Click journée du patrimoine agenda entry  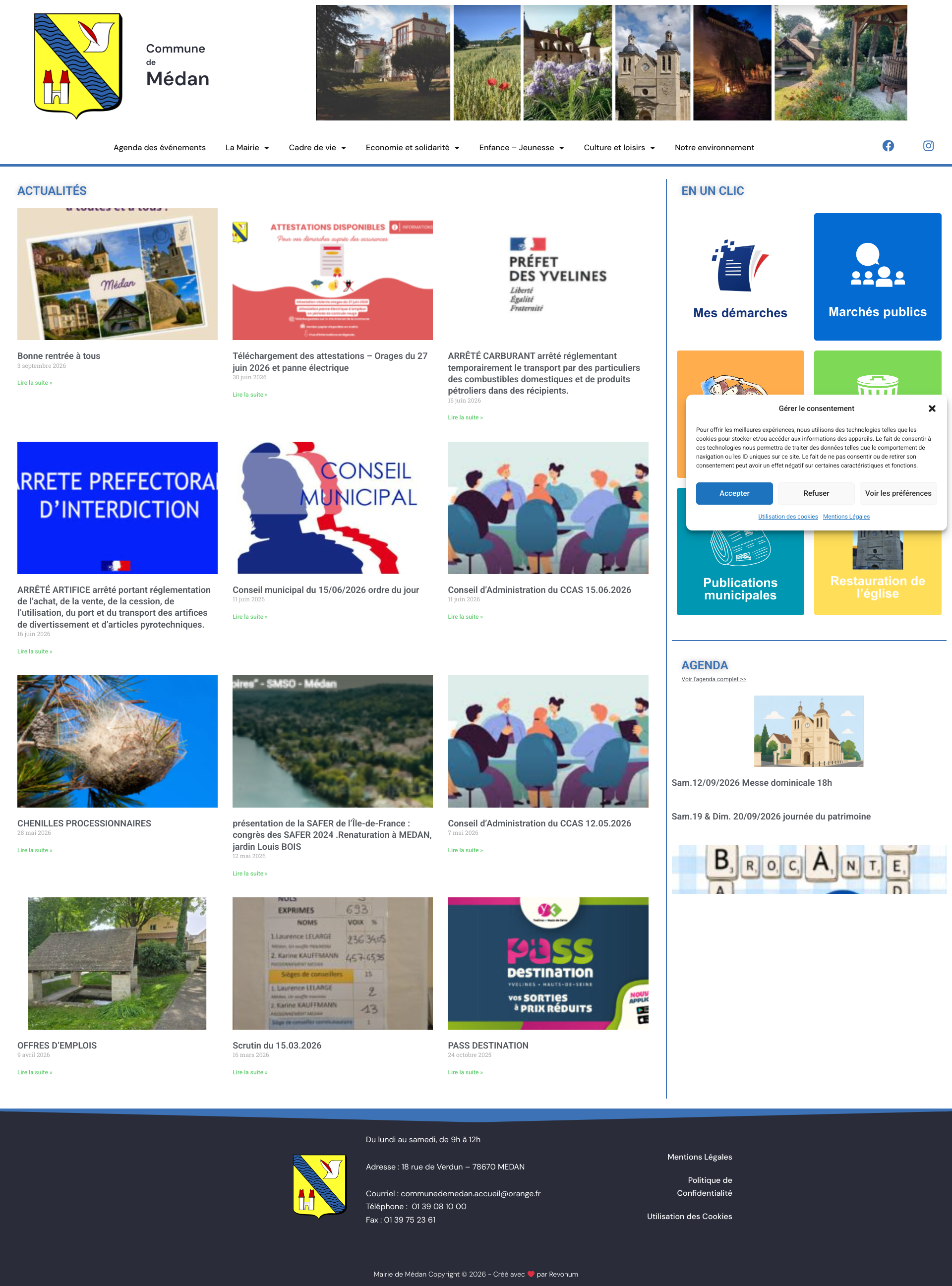771,817
